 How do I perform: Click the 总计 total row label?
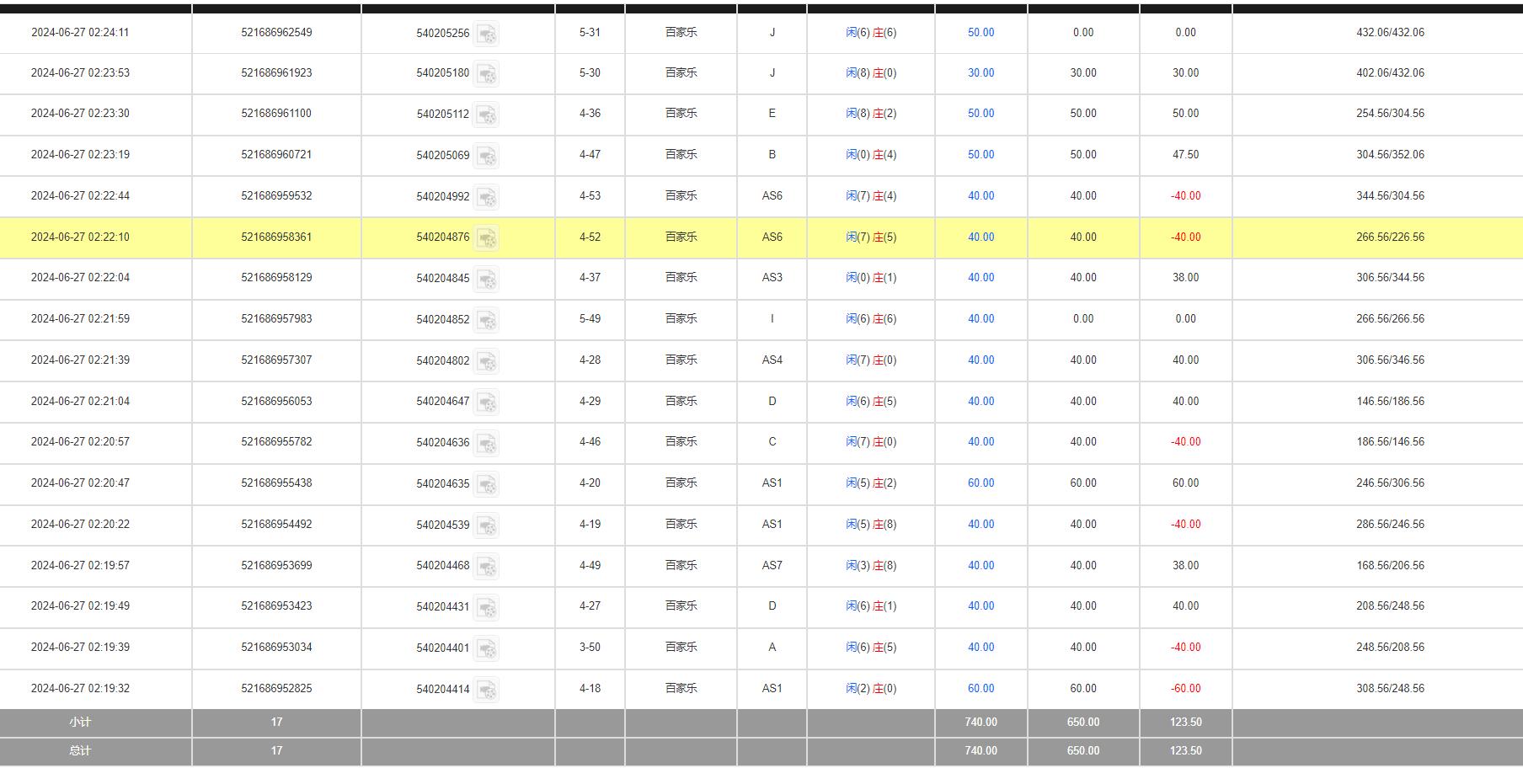[x=80, y=751]
